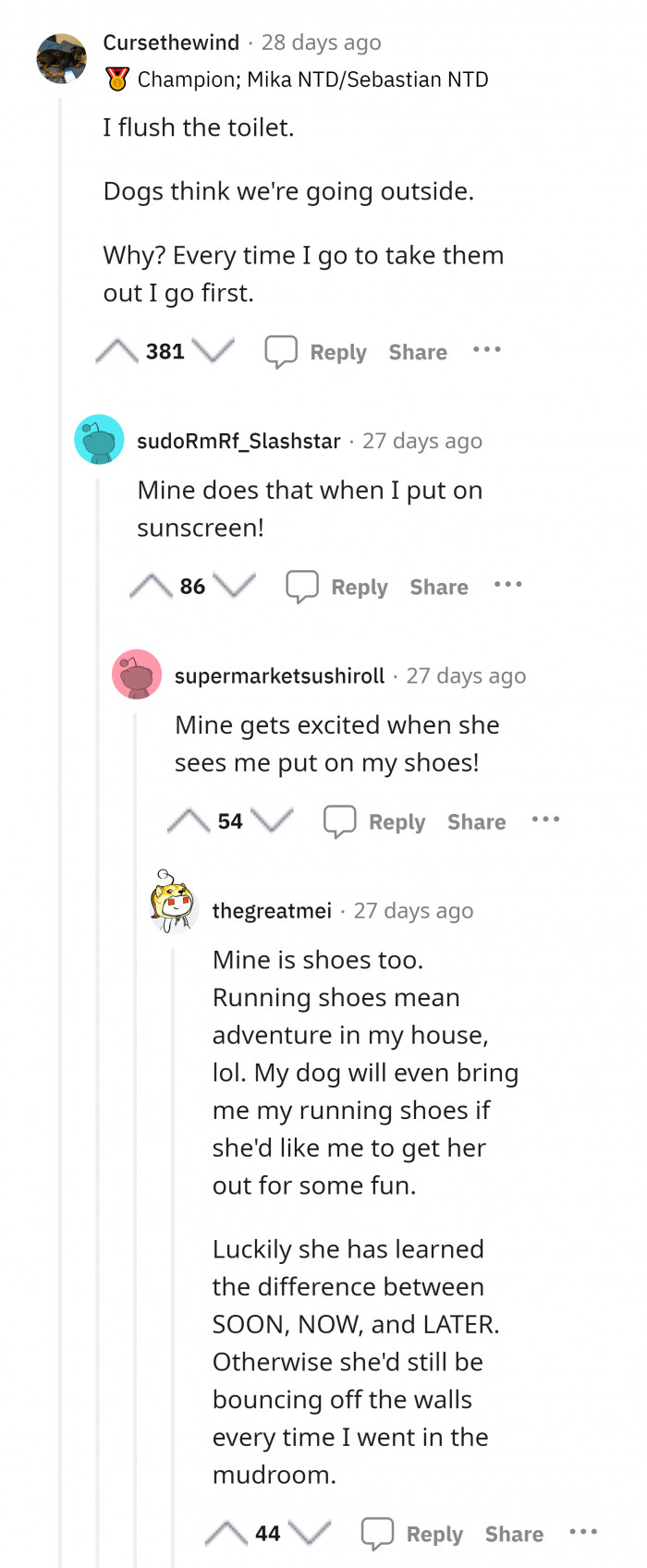Open Cursethewind's user profile link
This screenshot has width=647, height=1568.
click(x=171, y=43)
